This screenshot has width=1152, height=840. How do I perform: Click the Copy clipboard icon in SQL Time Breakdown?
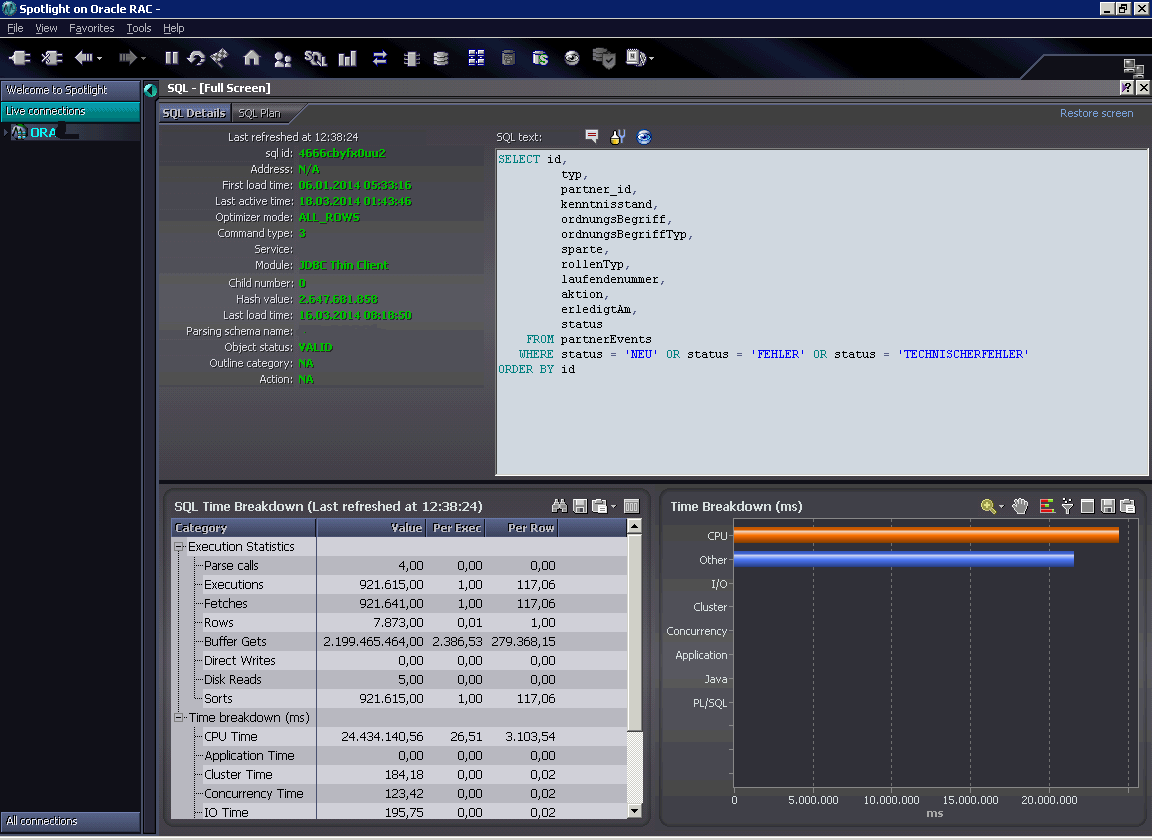pyautogui.click(x=600, y=506)
